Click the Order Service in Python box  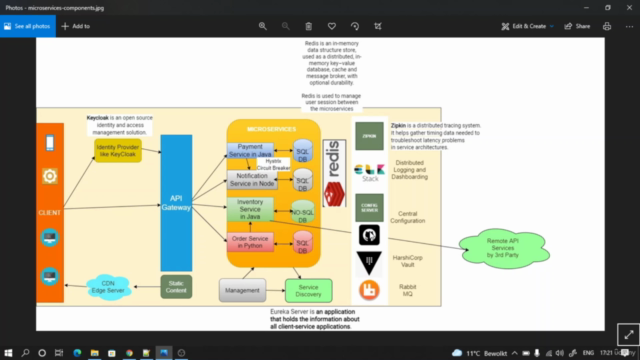pos(250,242)
